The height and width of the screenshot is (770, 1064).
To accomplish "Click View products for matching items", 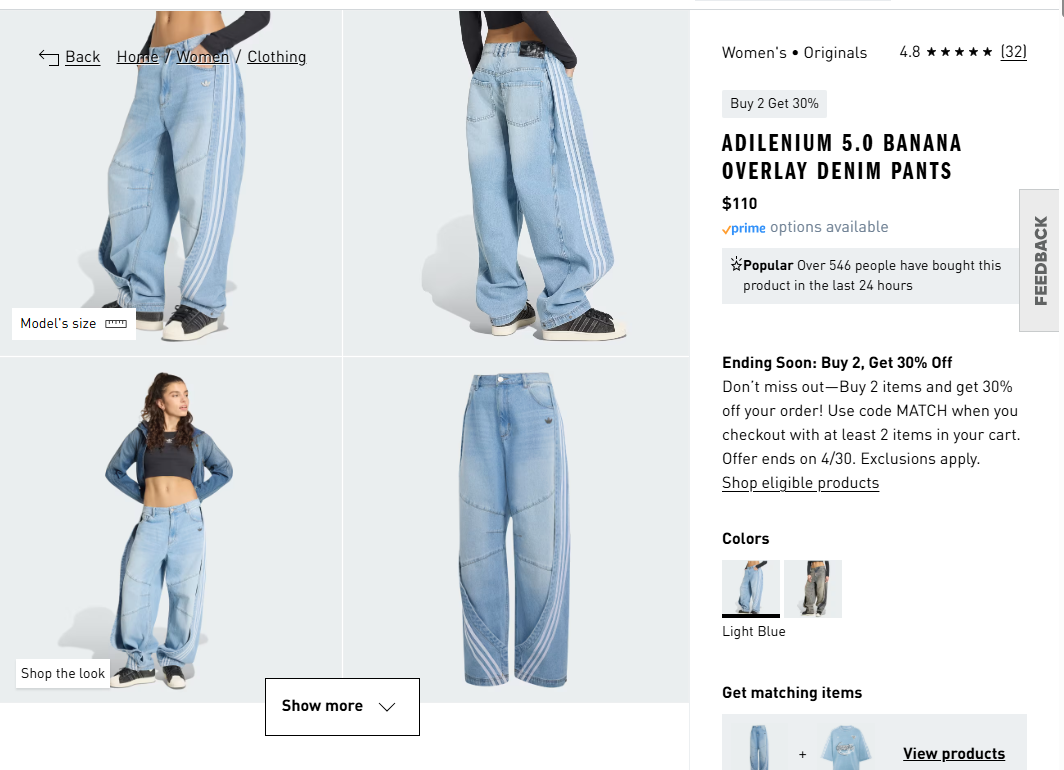I will (953, 754).
